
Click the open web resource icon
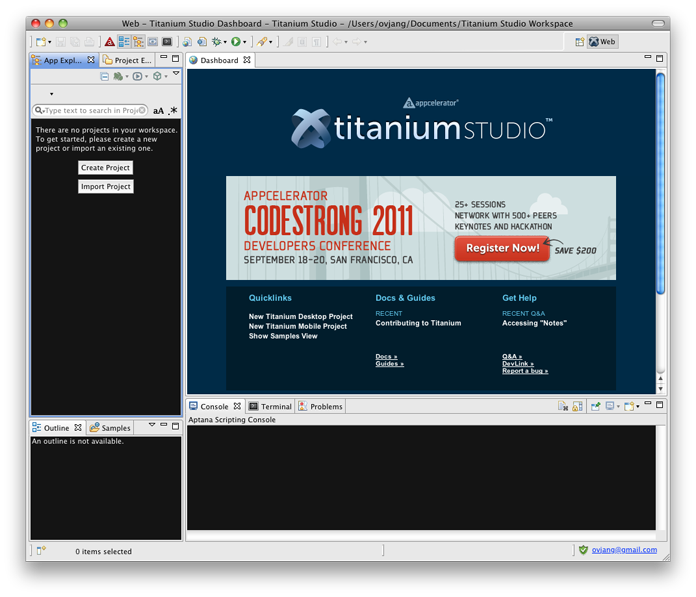tap(202, 42)
